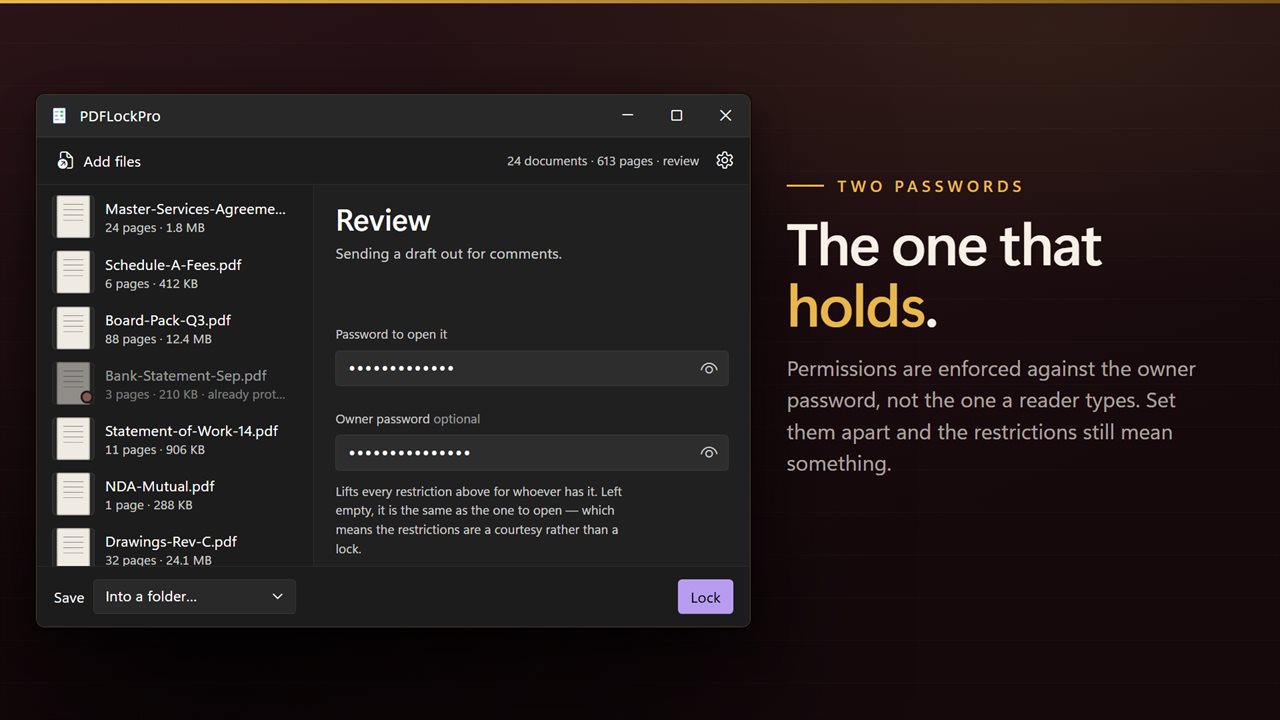Click the Lock button

pos(705,597)
